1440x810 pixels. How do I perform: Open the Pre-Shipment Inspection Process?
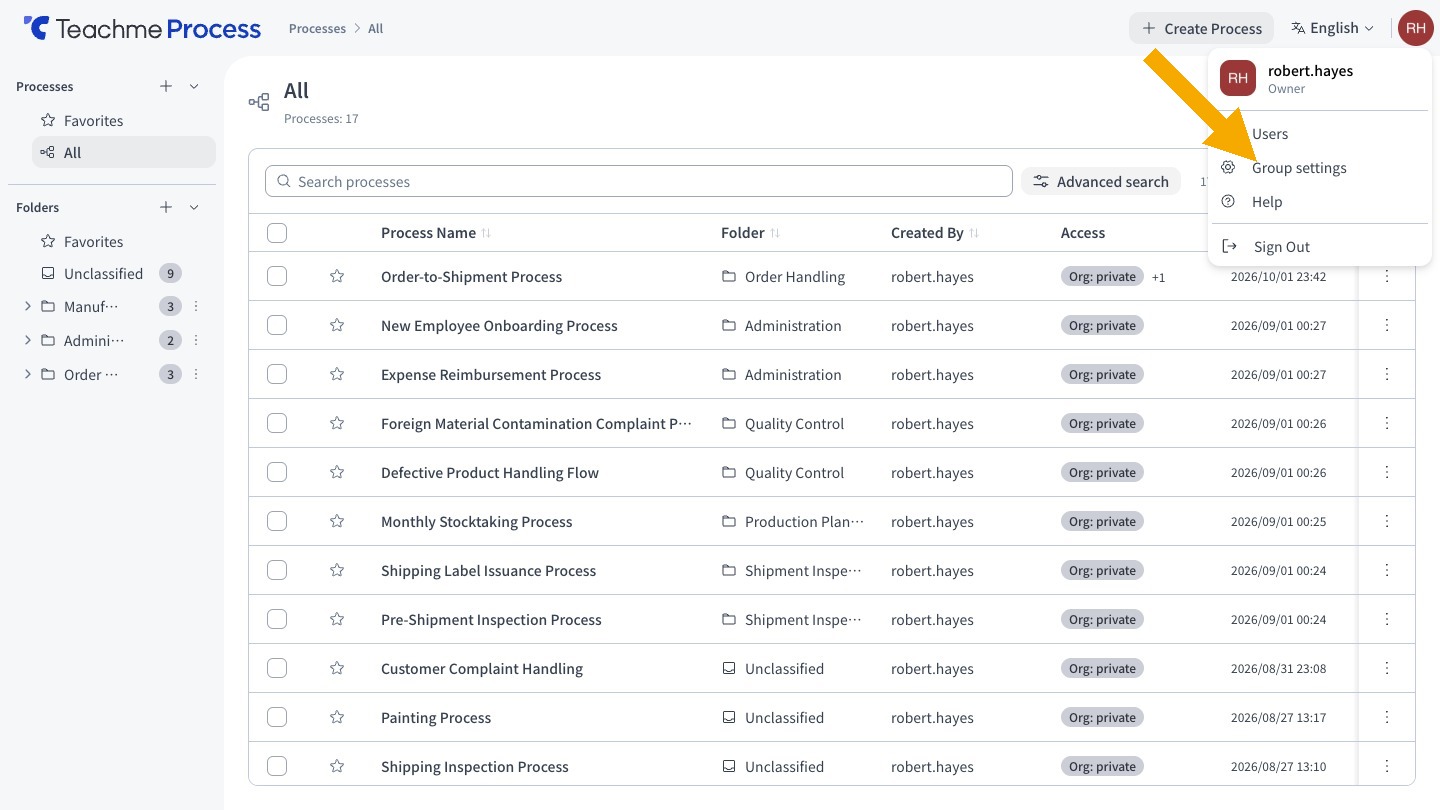point(491,619)
